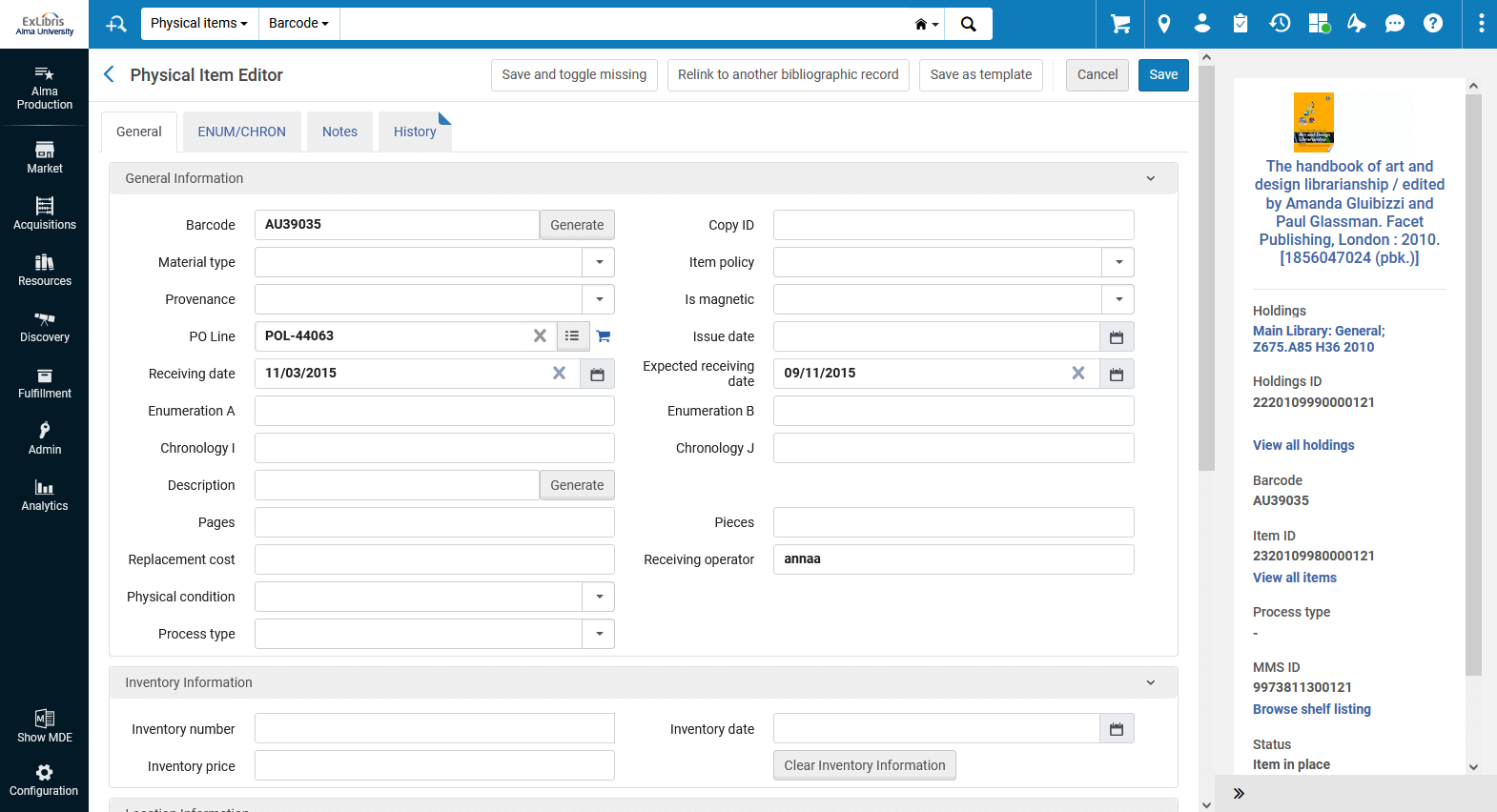Screen dimensions: 1497x812
Task: Click the location pin icon
Action: tap(1163, 24)
